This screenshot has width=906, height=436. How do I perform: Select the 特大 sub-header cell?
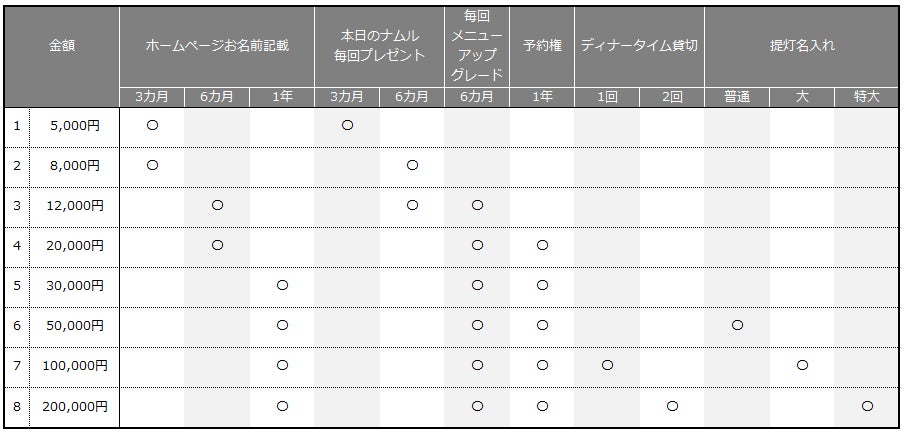point(867,97)
